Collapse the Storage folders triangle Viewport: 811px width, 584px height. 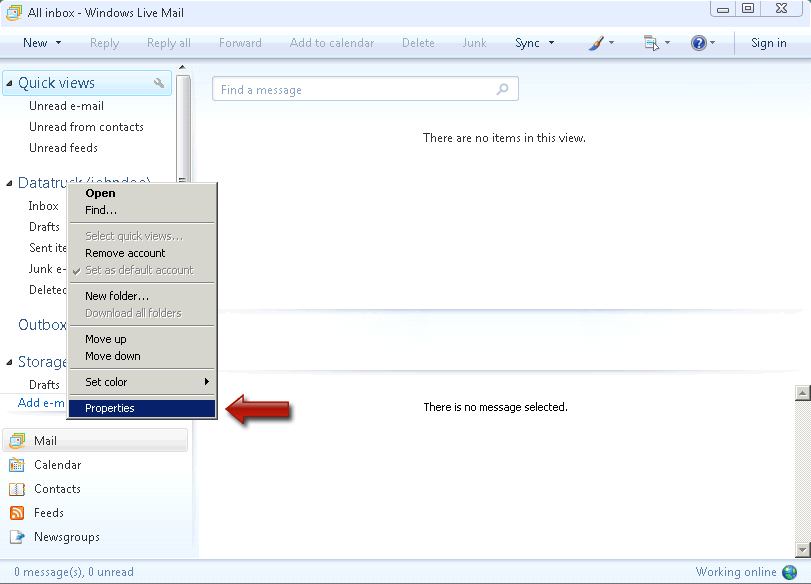(x=9, y=362)
